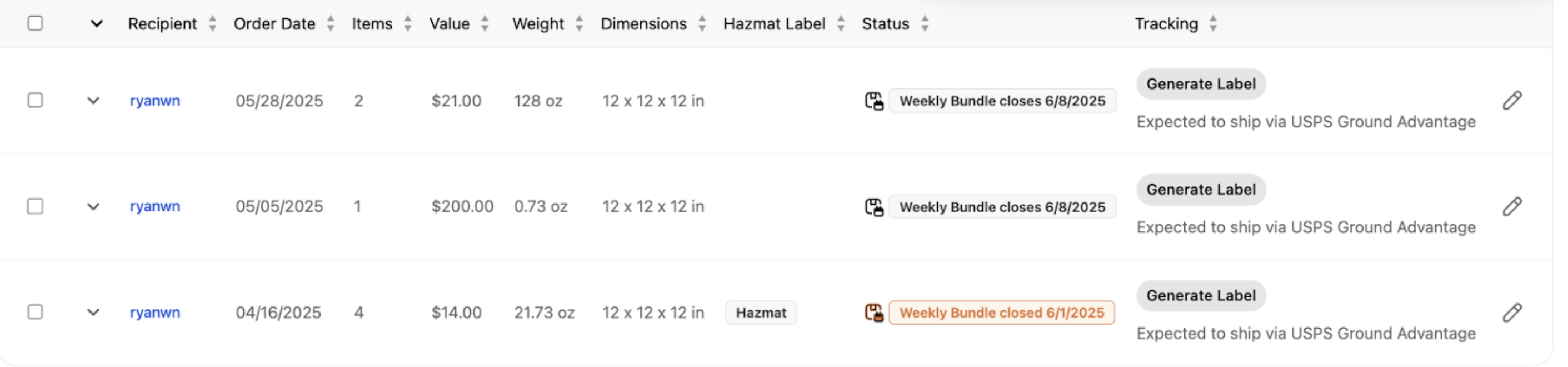Check the box for the 05/28/2025 order
Viewport: 1568px width, 367px height.
[36, 100]
